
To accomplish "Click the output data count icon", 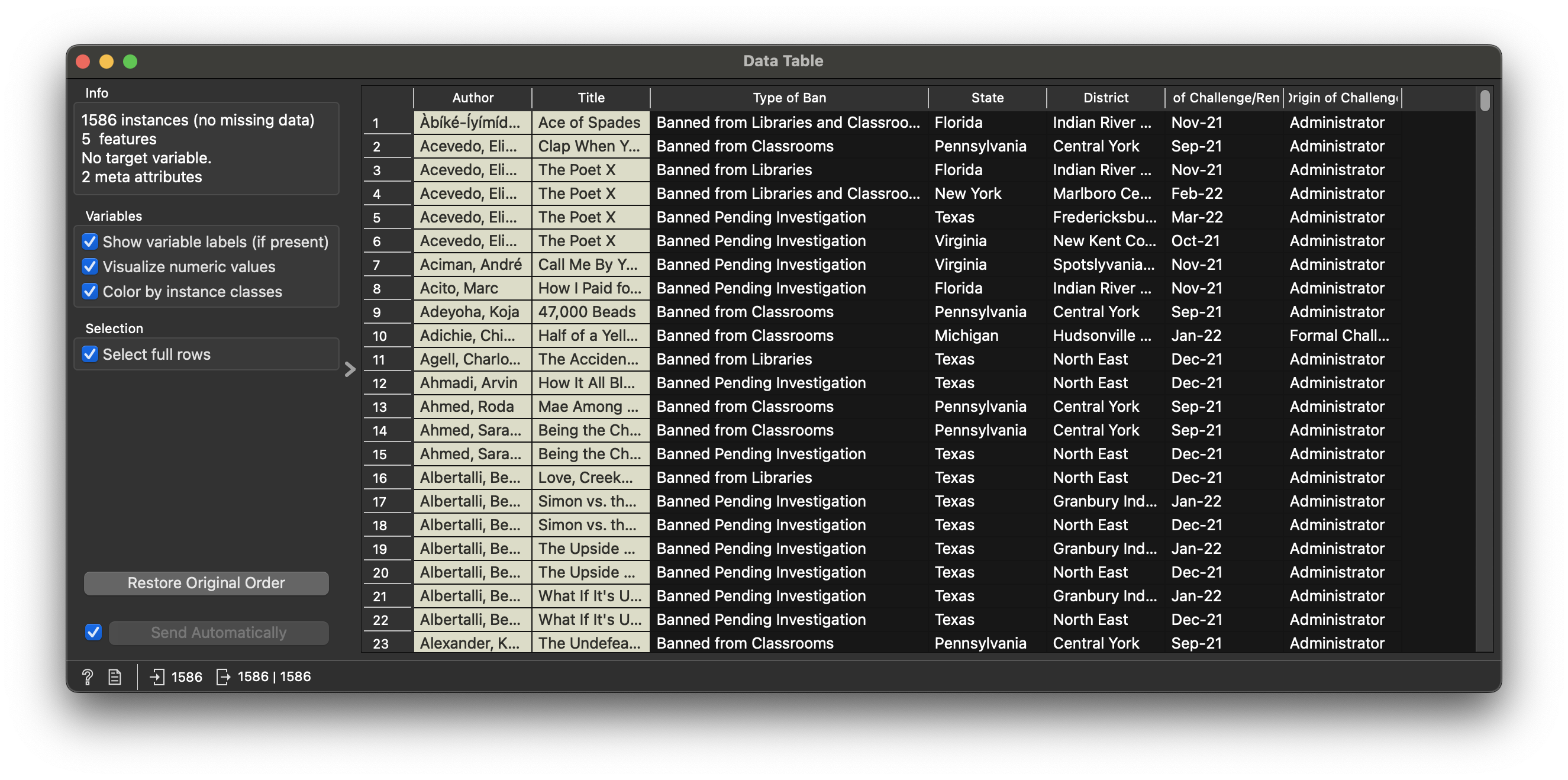I will click(223, 676).
